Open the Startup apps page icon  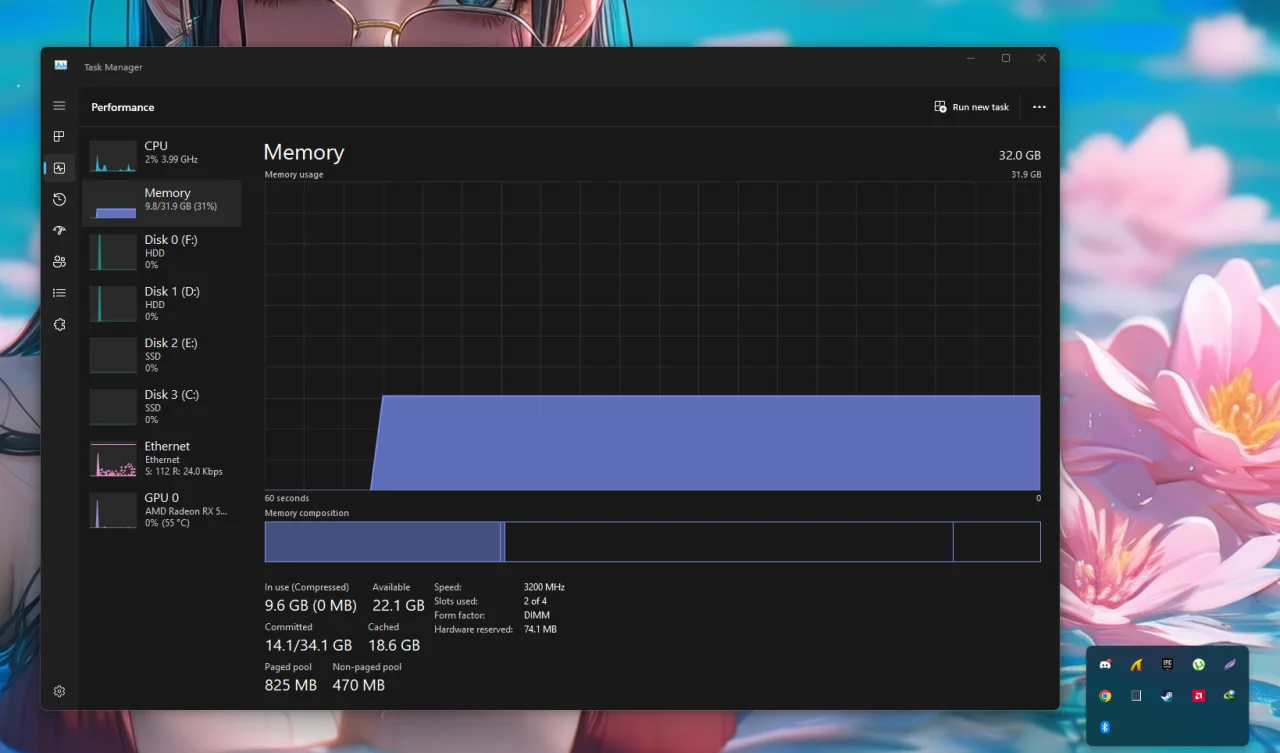(x=59, y=230)
